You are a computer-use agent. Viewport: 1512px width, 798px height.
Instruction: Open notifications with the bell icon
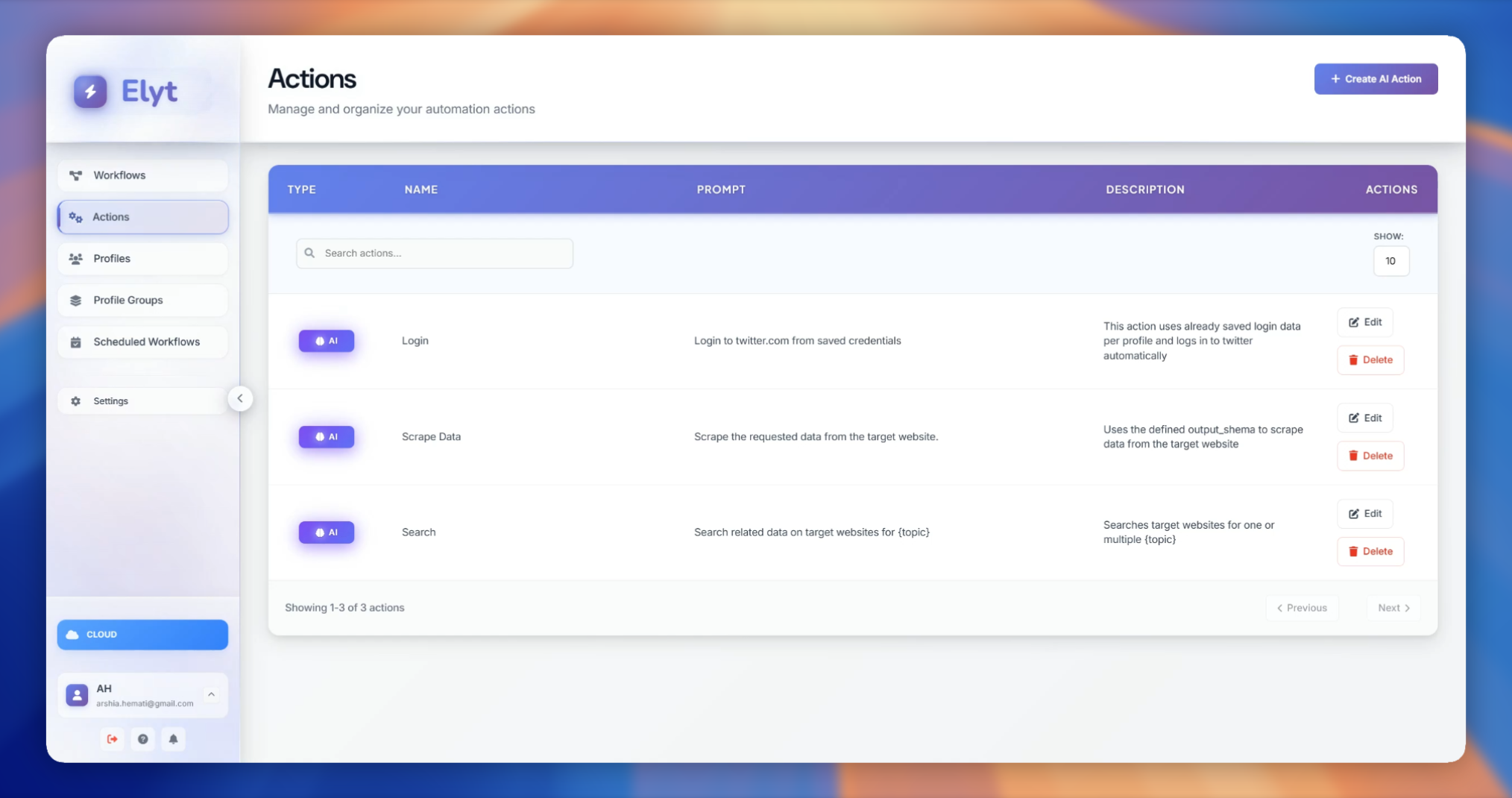point(173,739)
